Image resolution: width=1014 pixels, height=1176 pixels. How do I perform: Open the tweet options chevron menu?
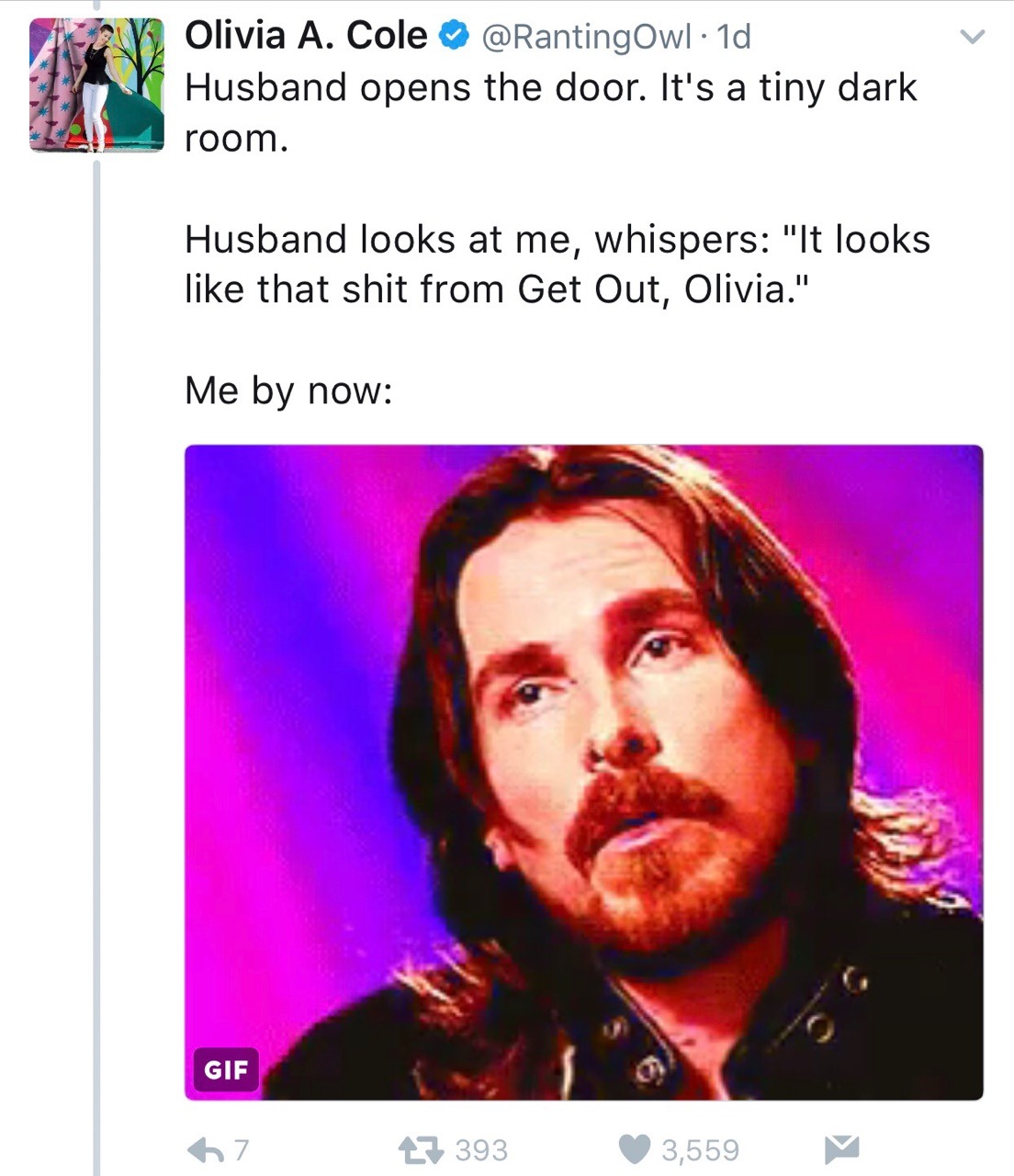(x=972, y=37)
